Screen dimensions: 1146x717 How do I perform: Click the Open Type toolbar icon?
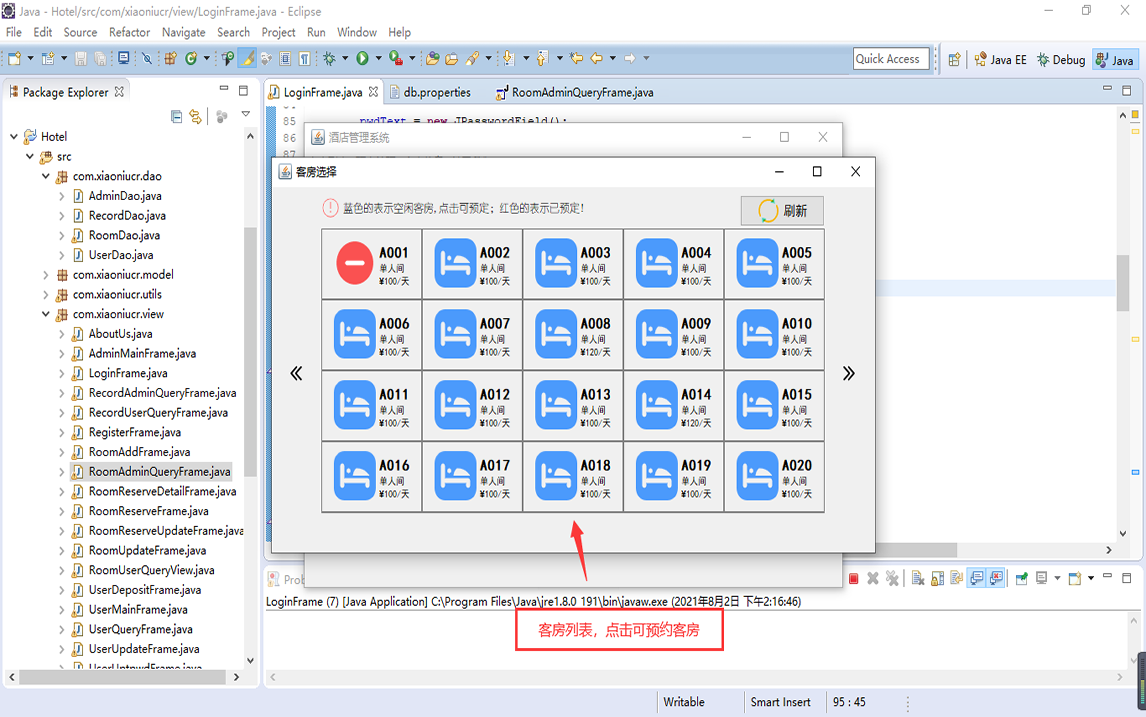click(x=432, y=58)
